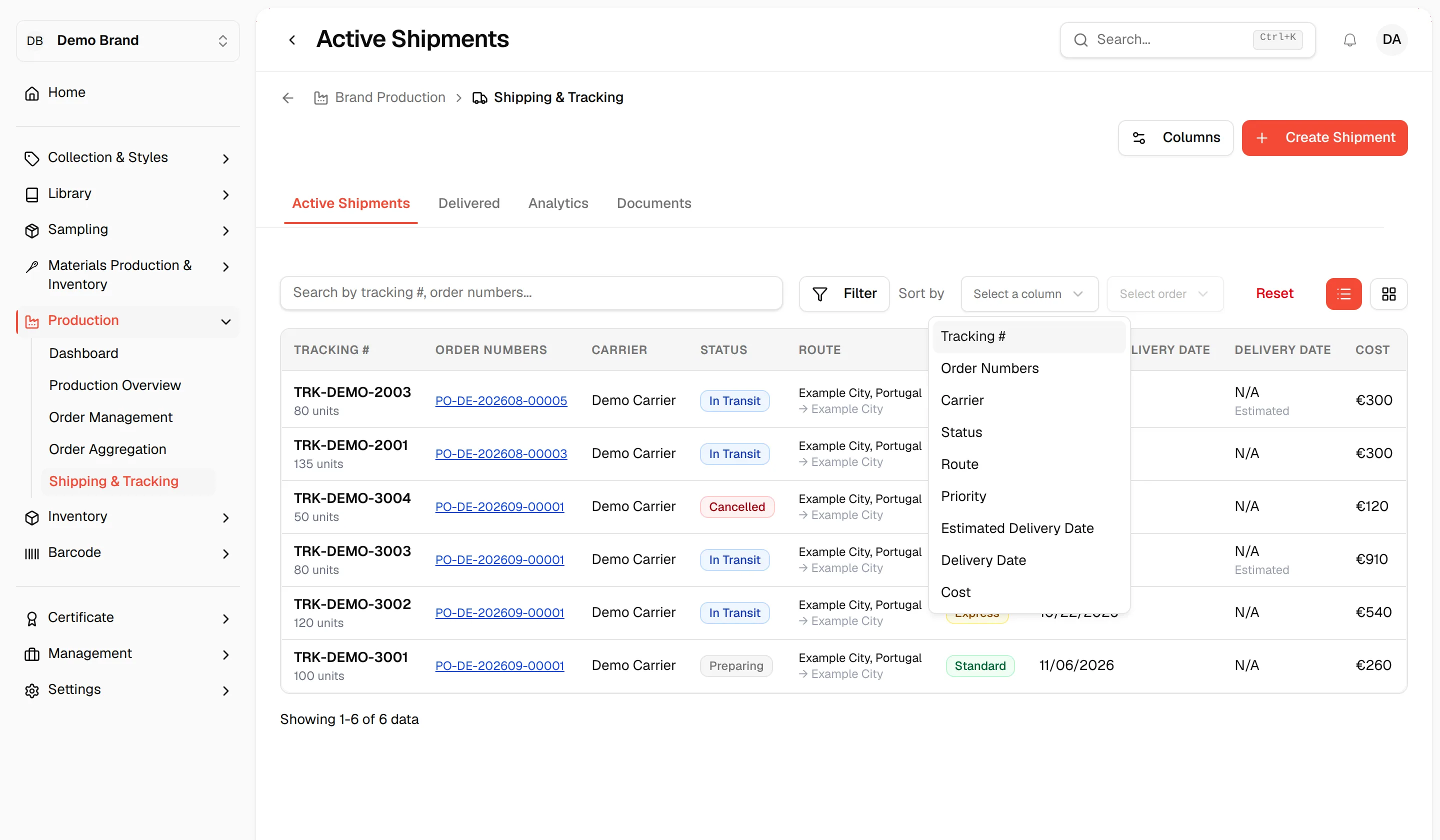Switch to list view layout
The height and width of the screenshot is (840, 1440).
point(1343,293)
